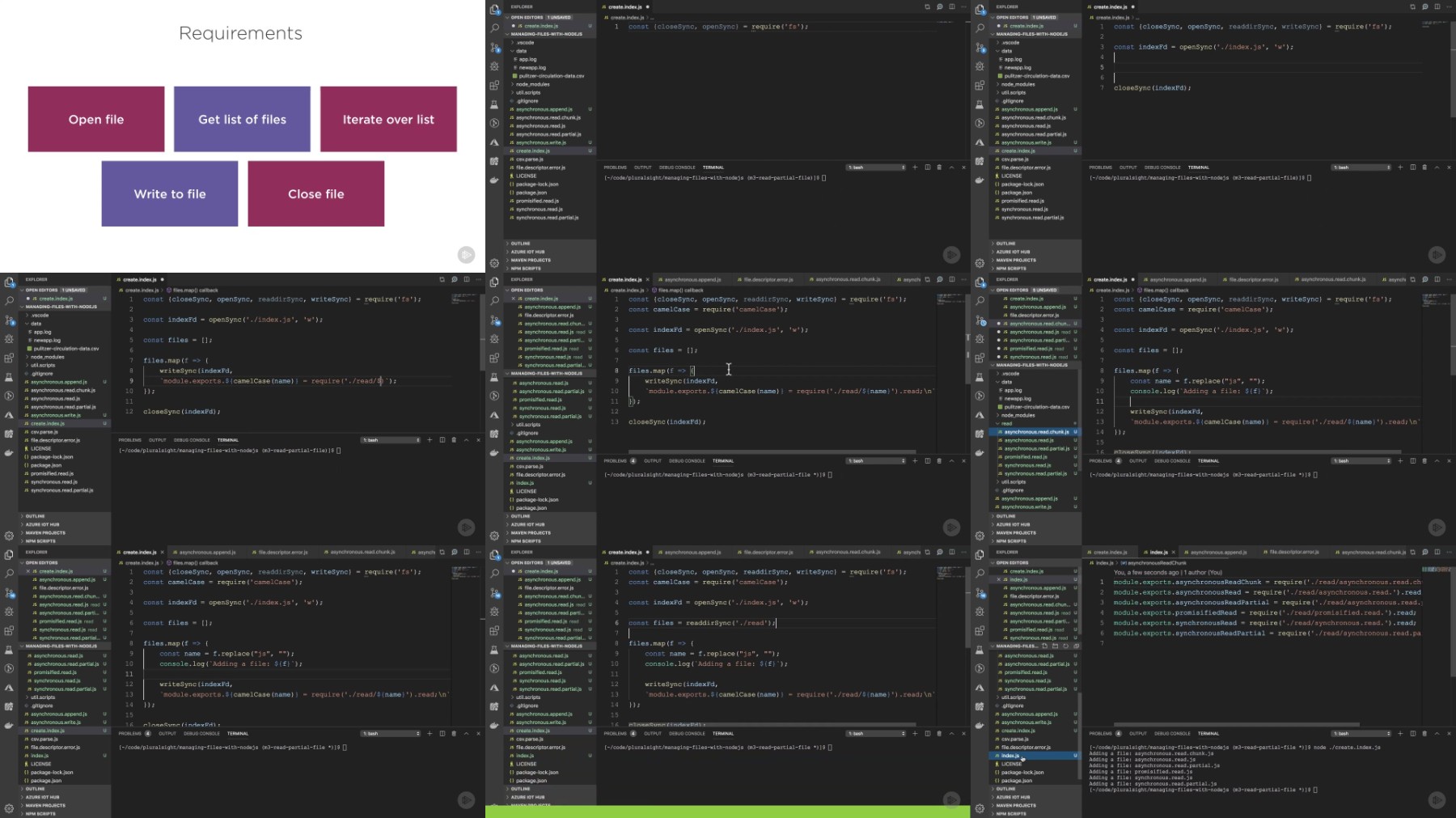Open Test flask icon in seven-line code frame
The height and width of the screenshot is (818, 1456).
980,104
